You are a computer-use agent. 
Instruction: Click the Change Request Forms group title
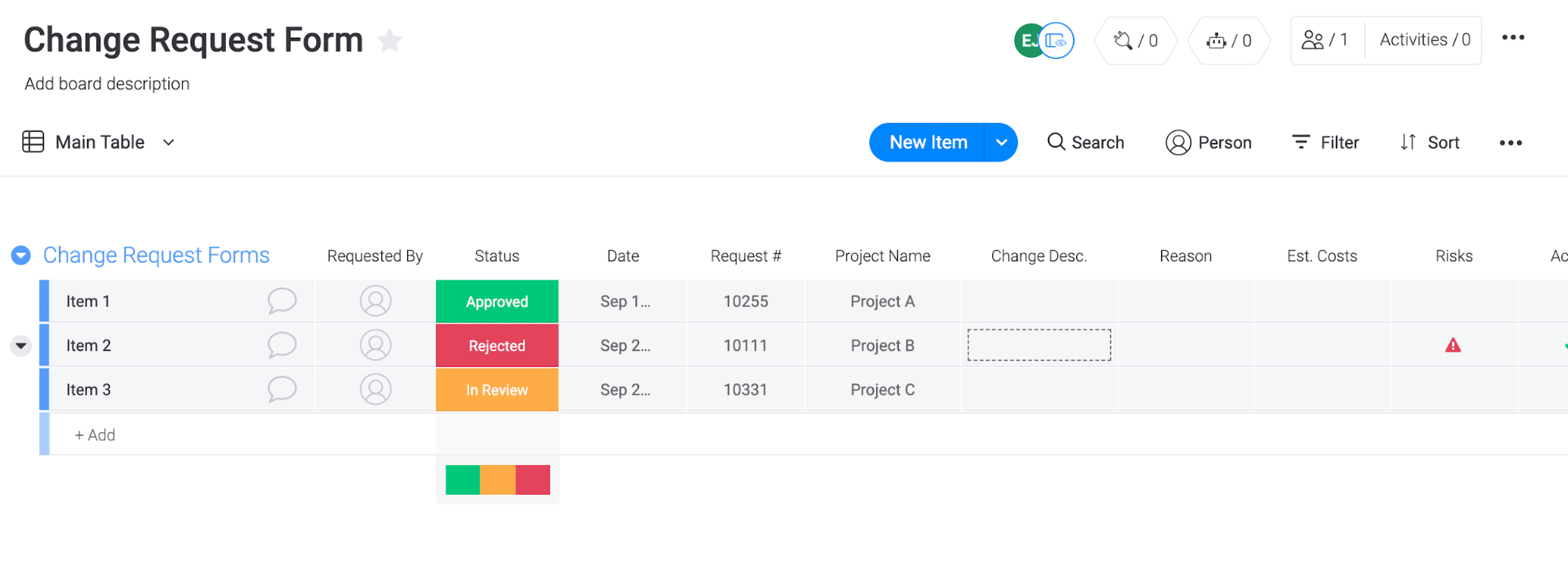[156, 255]
